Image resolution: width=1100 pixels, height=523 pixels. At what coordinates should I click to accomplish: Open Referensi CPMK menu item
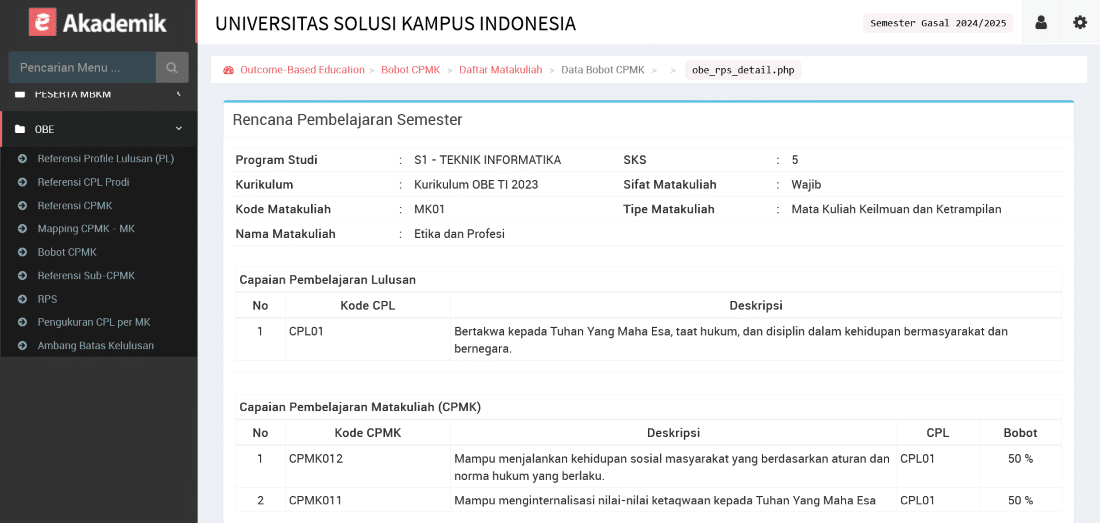75,205
